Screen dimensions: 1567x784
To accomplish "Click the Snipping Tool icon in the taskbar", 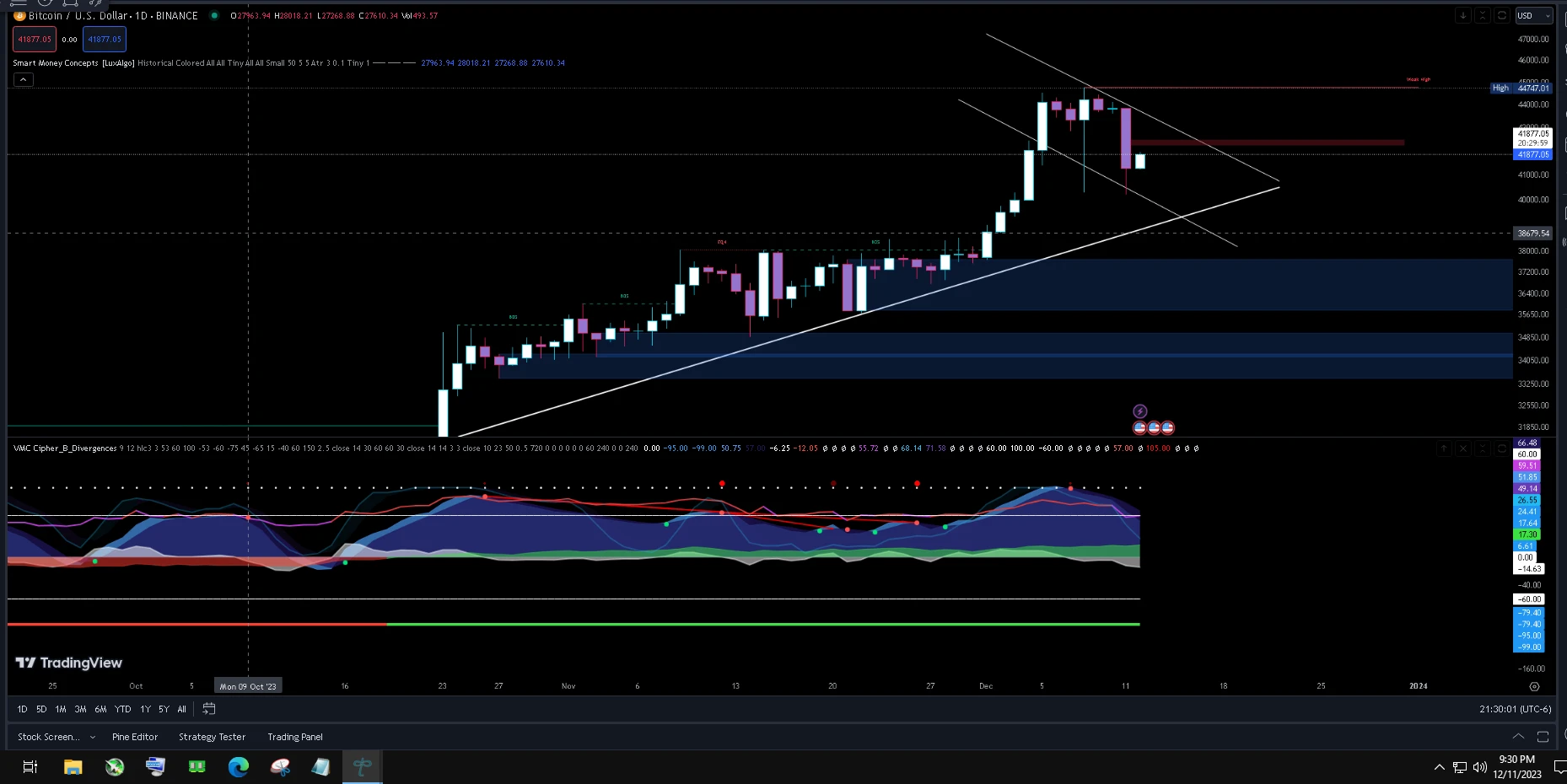I will click(x=280, y=766).
